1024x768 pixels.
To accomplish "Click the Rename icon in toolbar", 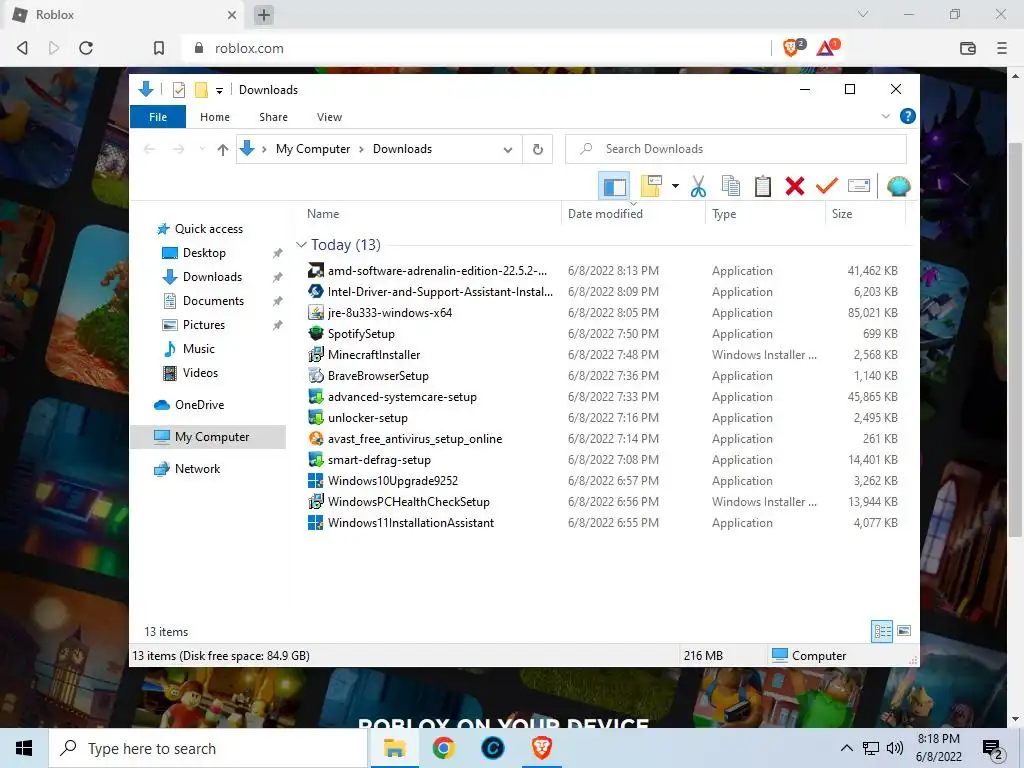I will click(x=858, y=187).
